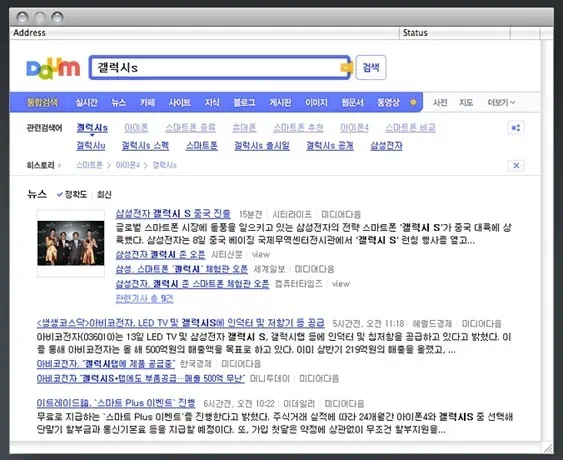Select the 지식 tab
563x460 pixels.
tap(212, 102)
